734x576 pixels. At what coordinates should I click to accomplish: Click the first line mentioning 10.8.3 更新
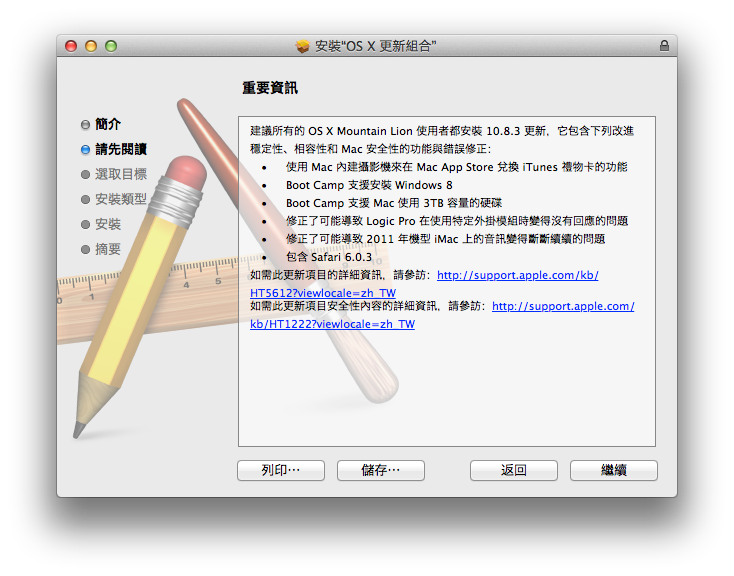442,131
